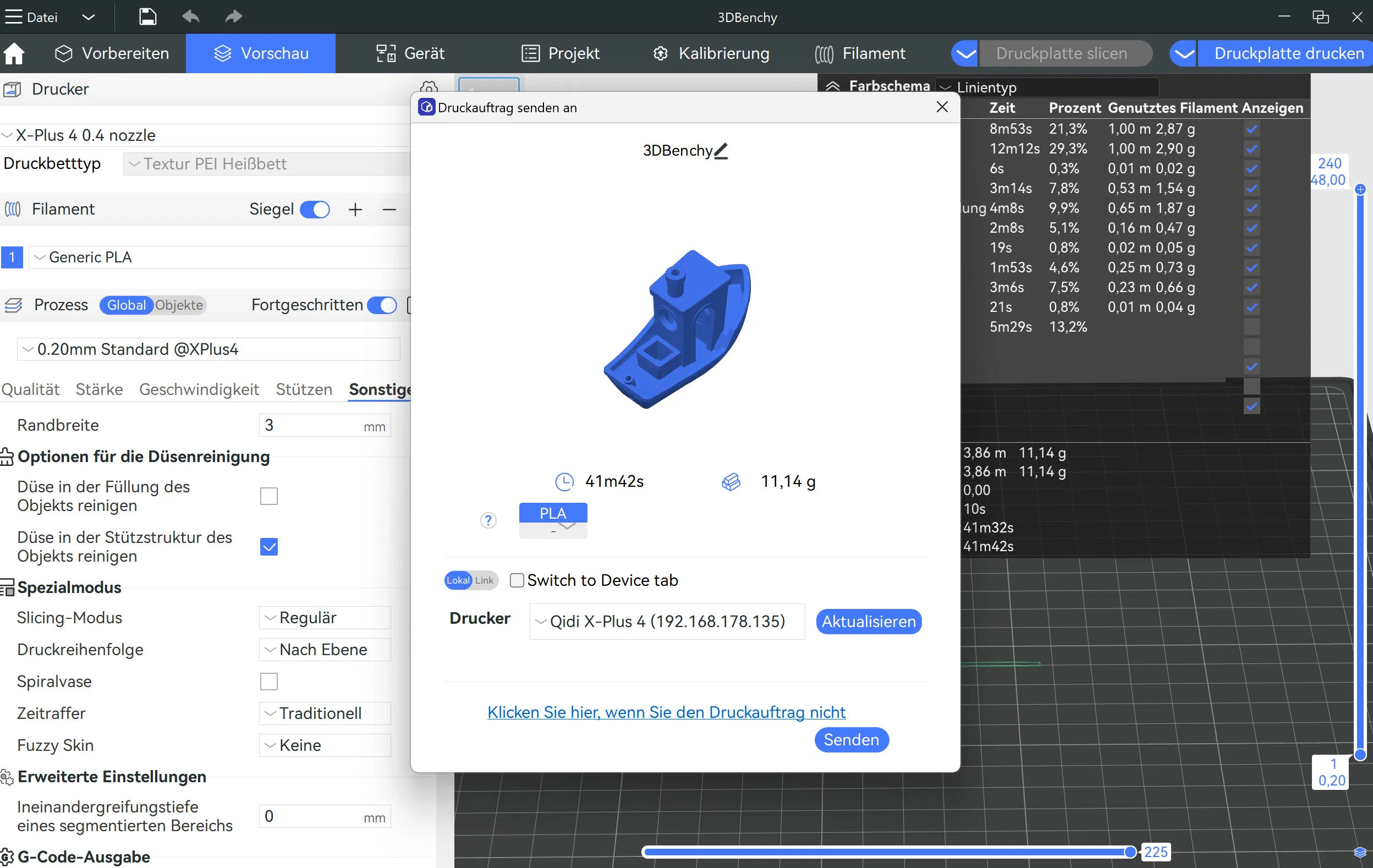Click the clock icon beside 41m42s

click(x=564, y=482)
